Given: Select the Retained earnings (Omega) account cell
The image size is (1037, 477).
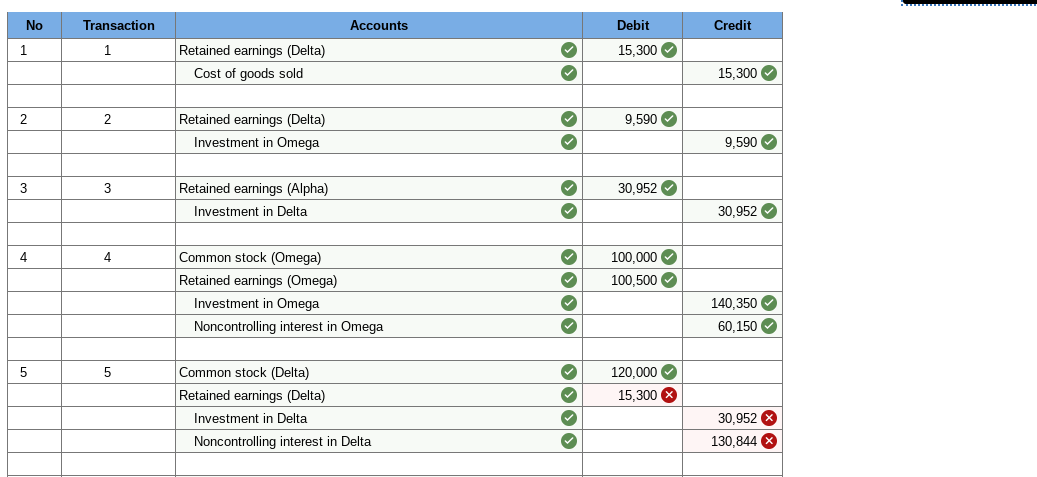Looking at the screenshot, I should (379, 280).
